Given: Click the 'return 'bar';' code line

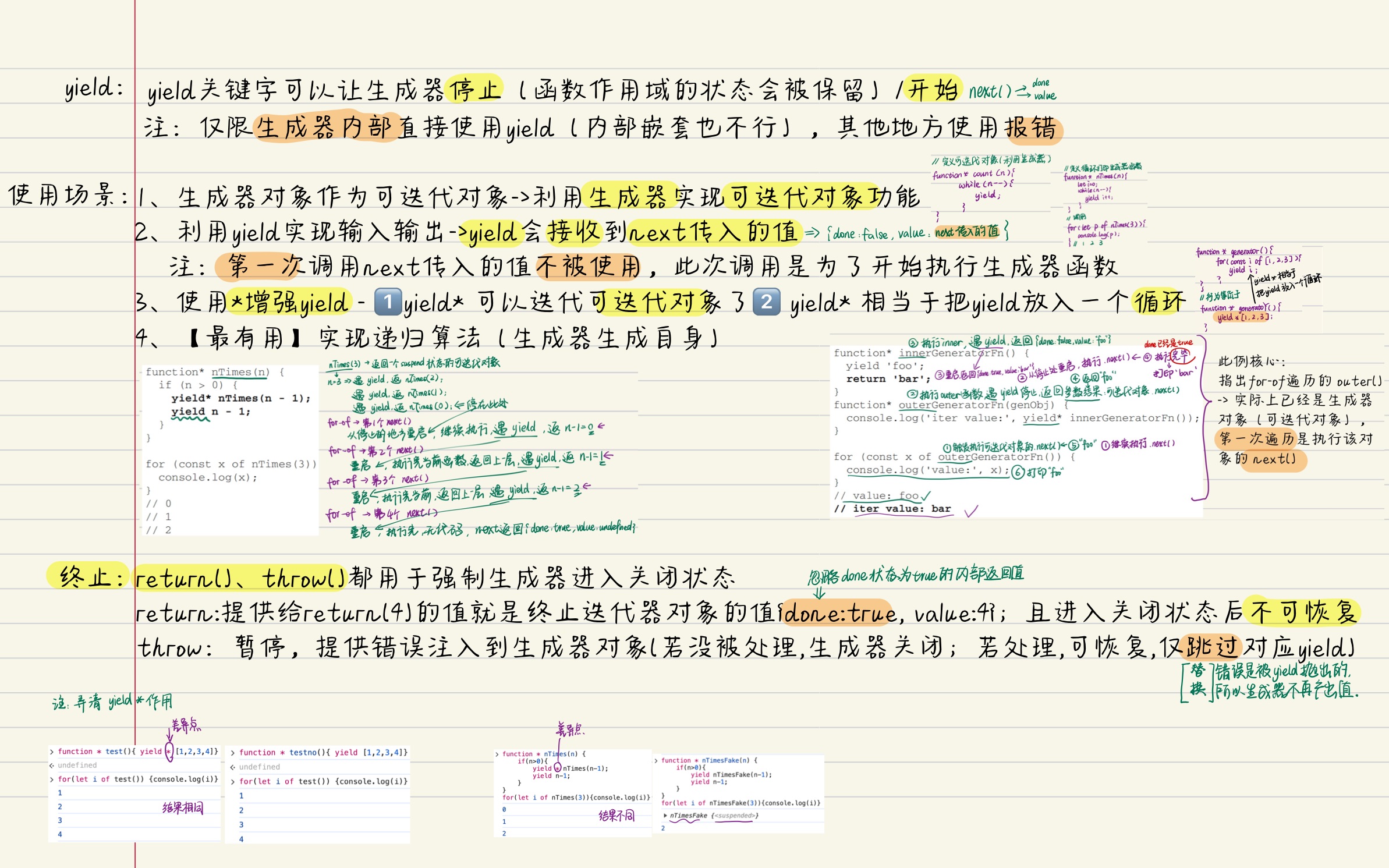Looking at the screenshot, I should [888, 379].
